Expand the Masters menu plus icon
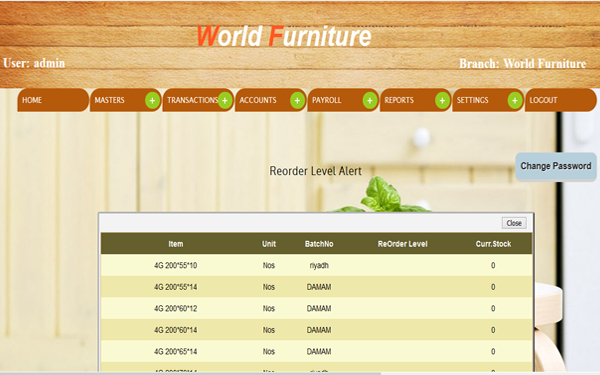 tap(152, 101)
